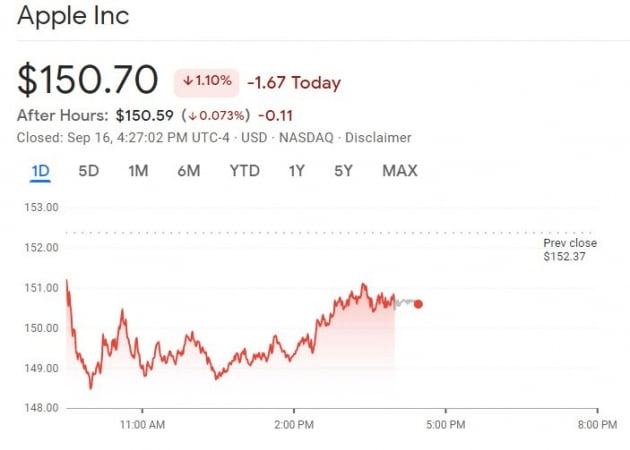
Task: Click the 2:00 PM time axis label
Action: (294, 424)
